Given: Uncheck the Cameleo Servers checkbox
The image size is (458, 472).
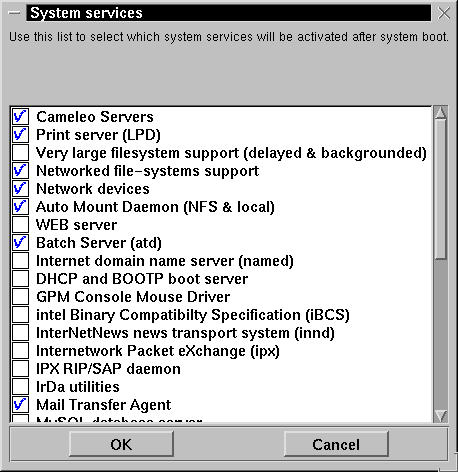Looking at the screenshot, I should click(21, 117).
